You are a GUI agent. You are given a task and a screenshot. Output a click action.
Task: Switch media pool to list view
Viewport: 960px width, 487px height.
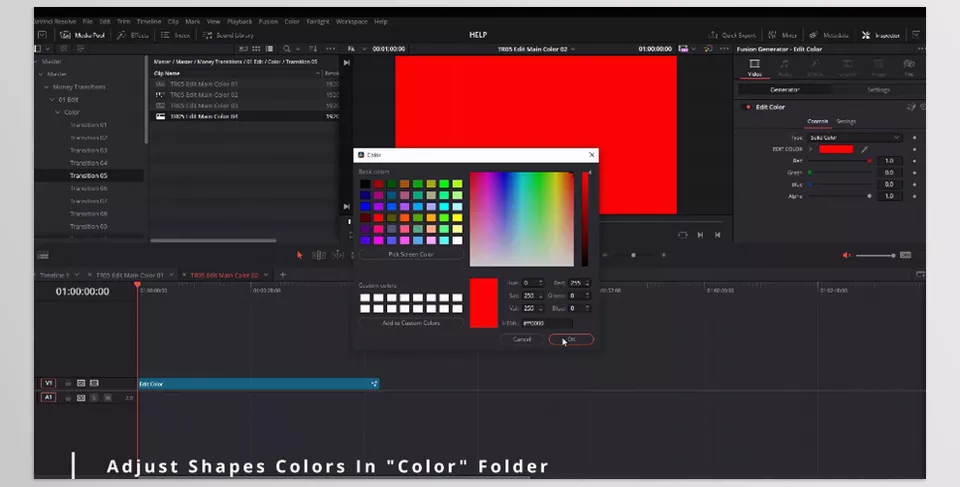(269, 49)
